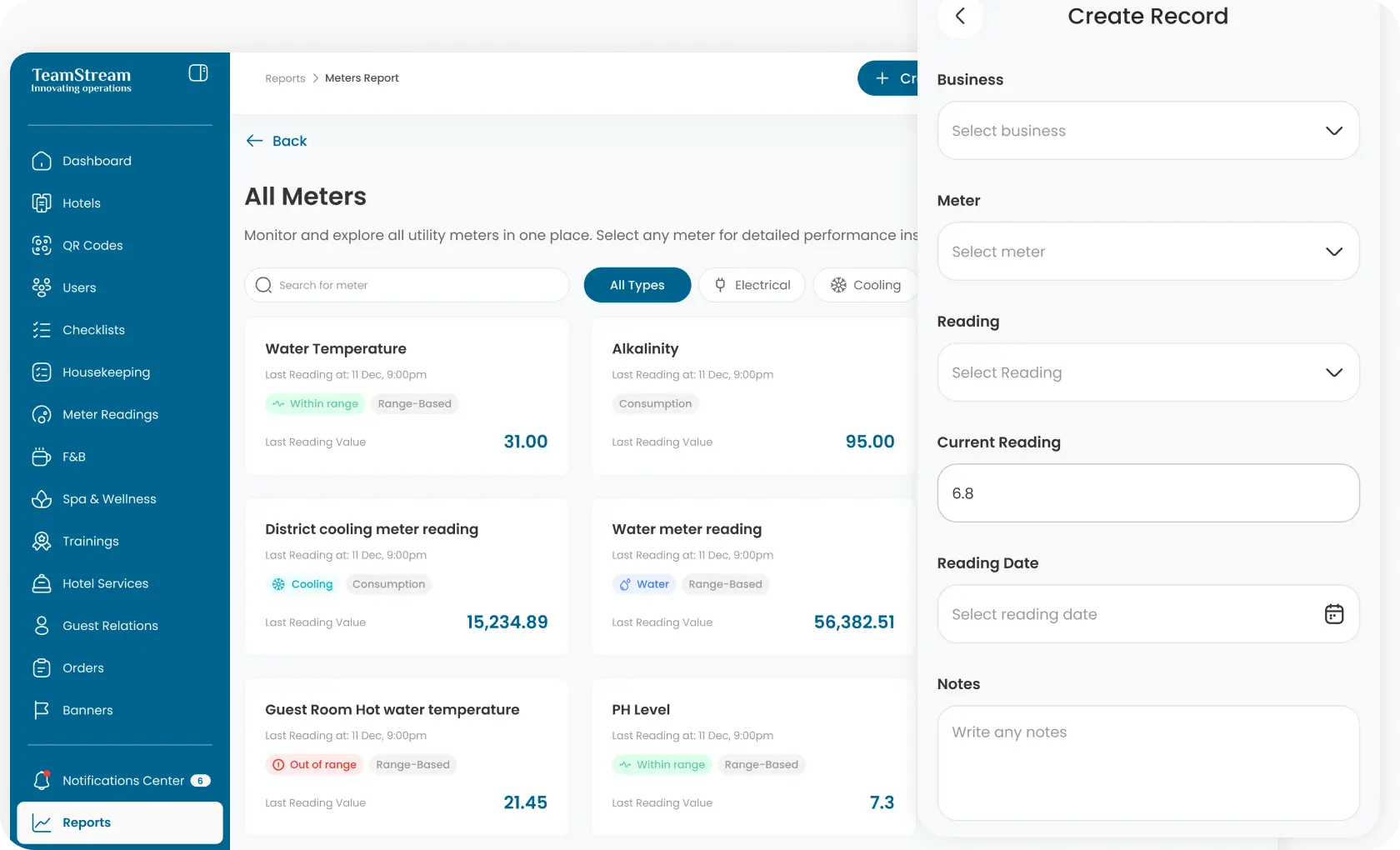1400x850 pixels.
Task: Open the Select business dropdown
Action: click(x=1147, y=131)
